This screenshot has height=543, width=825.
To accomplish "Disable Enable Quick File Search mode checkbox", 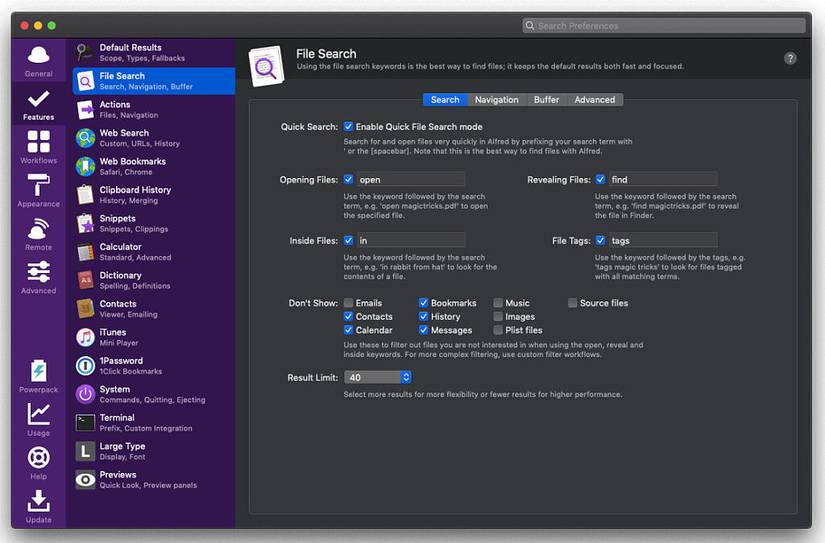I will (x=348, y=126).
